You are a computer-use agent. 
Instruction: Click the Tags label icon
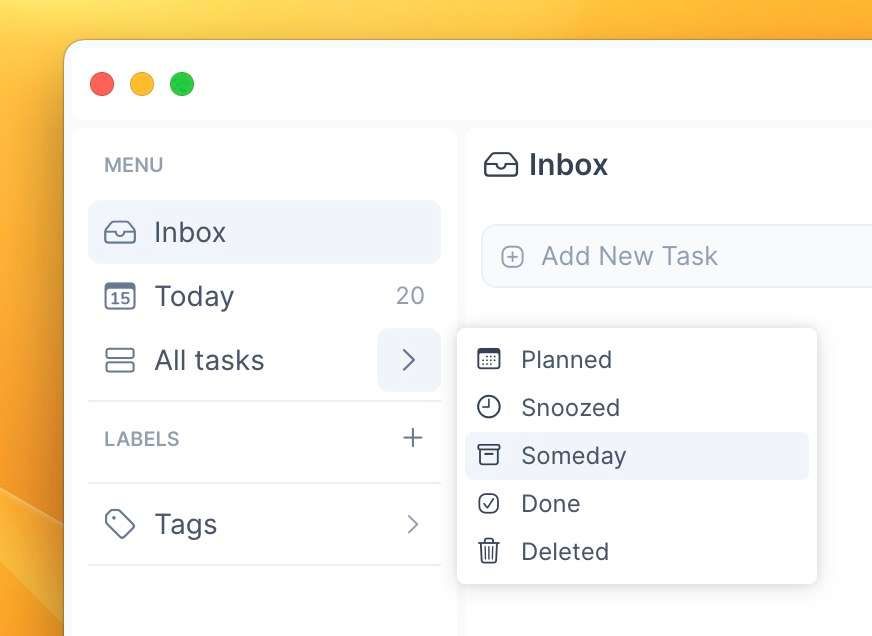click(120, 524)
